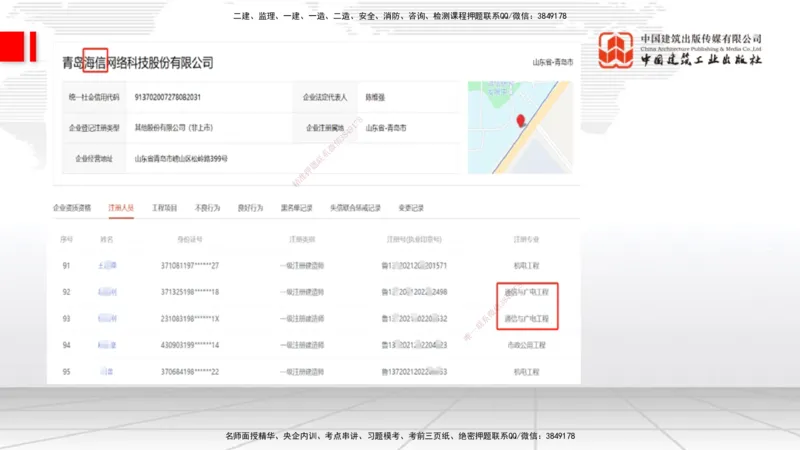Open the name link in row 93
800x450 pixels.
[x=107, y=318]
